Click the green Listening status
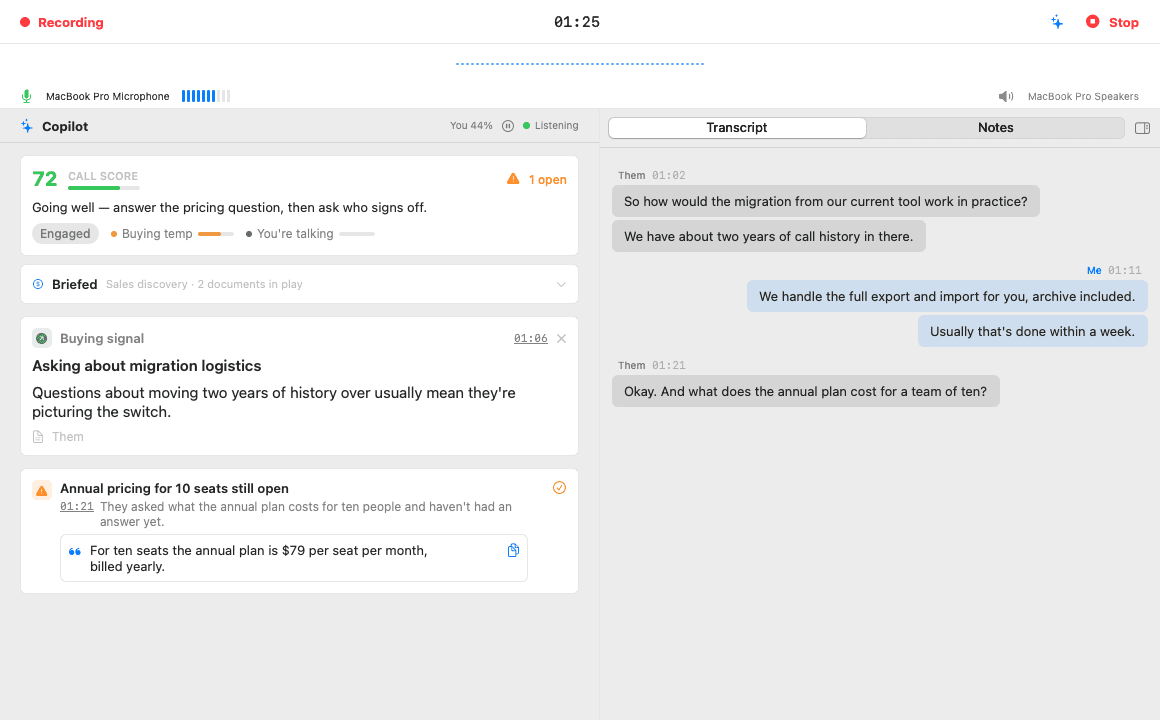Viewport: 1160px width, 720px height. click(550, 126)
